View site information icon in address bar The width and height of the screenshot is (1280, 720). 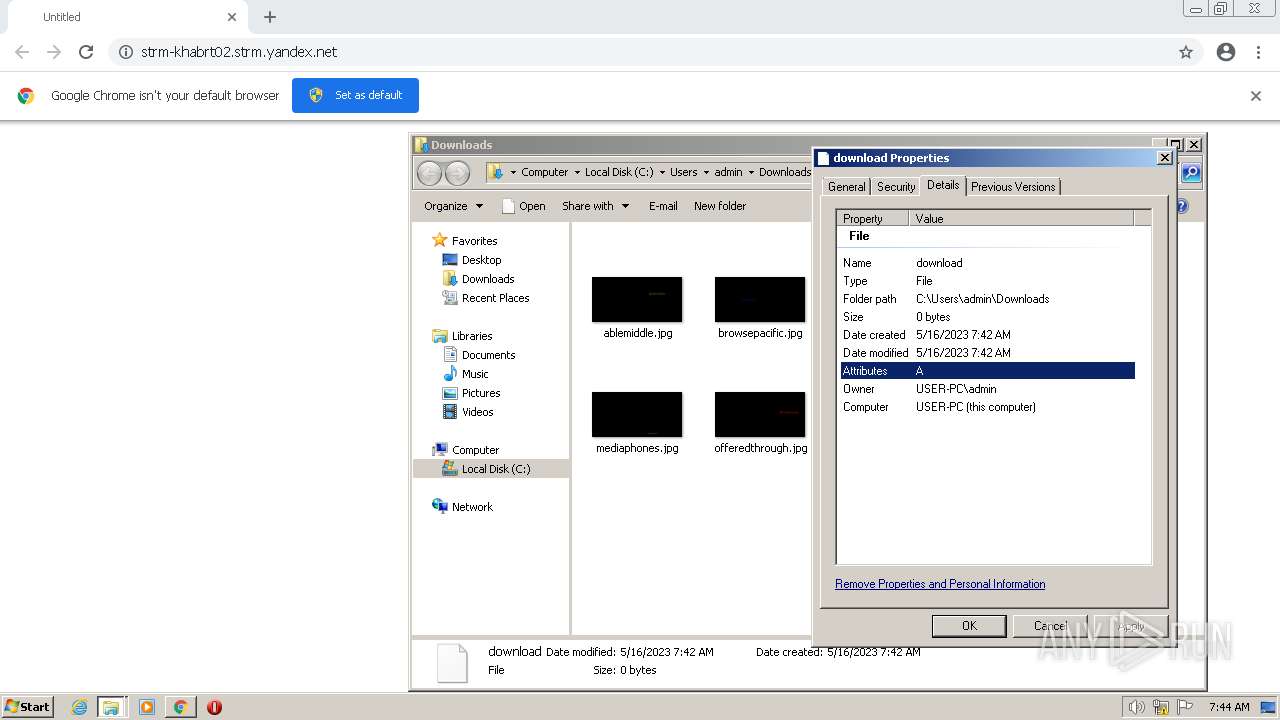(x=126, y=52)
